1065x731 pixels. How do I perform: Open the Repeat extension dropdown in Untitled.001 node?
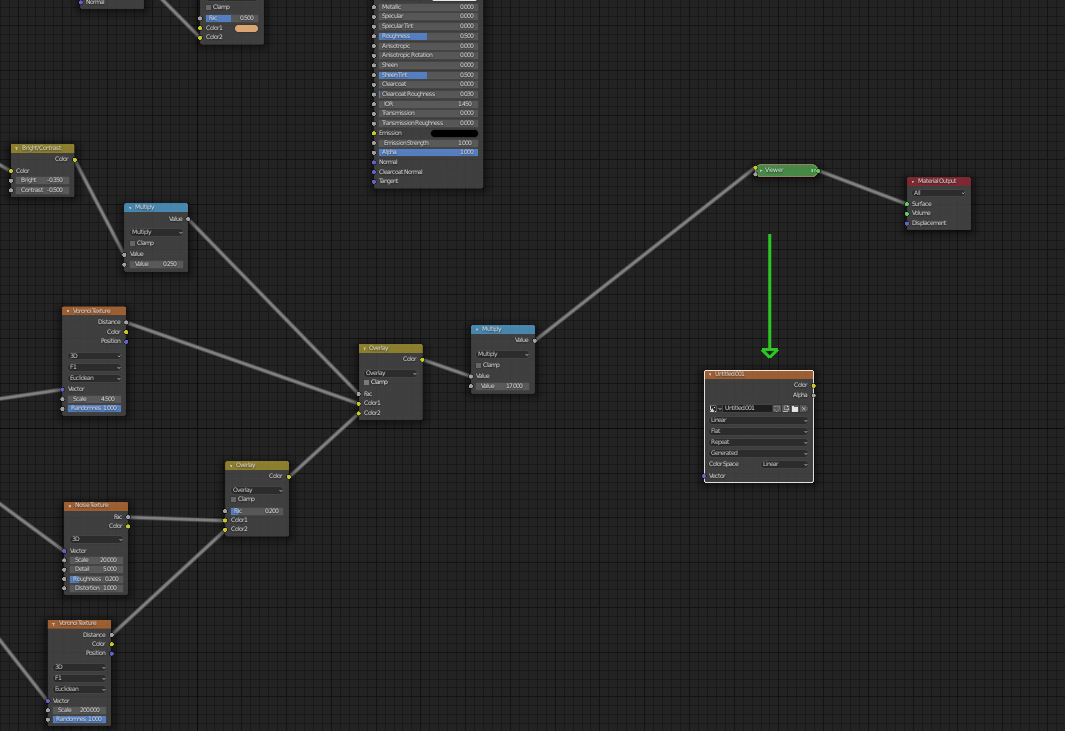pos(759,442)
